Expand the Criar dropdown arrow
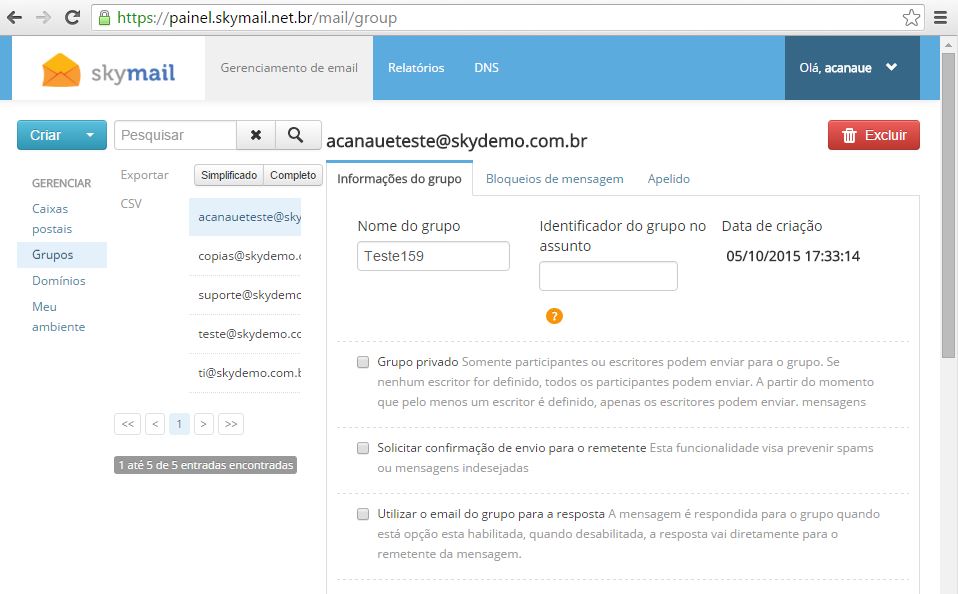Image resolution: width=958 pixels, height=594 pixels. point(90,135)
